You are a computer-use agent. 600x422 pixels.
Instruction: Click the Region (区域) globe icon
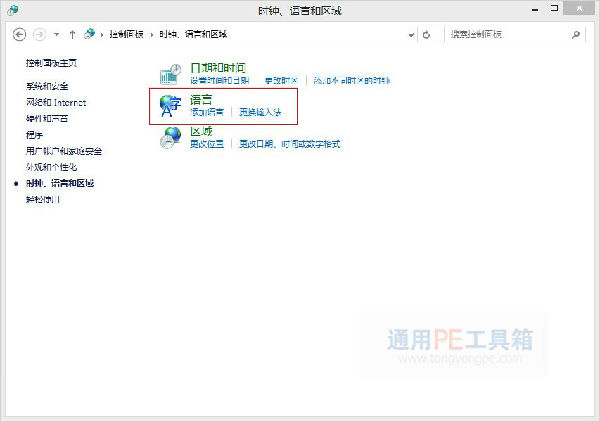pos(172,138)
